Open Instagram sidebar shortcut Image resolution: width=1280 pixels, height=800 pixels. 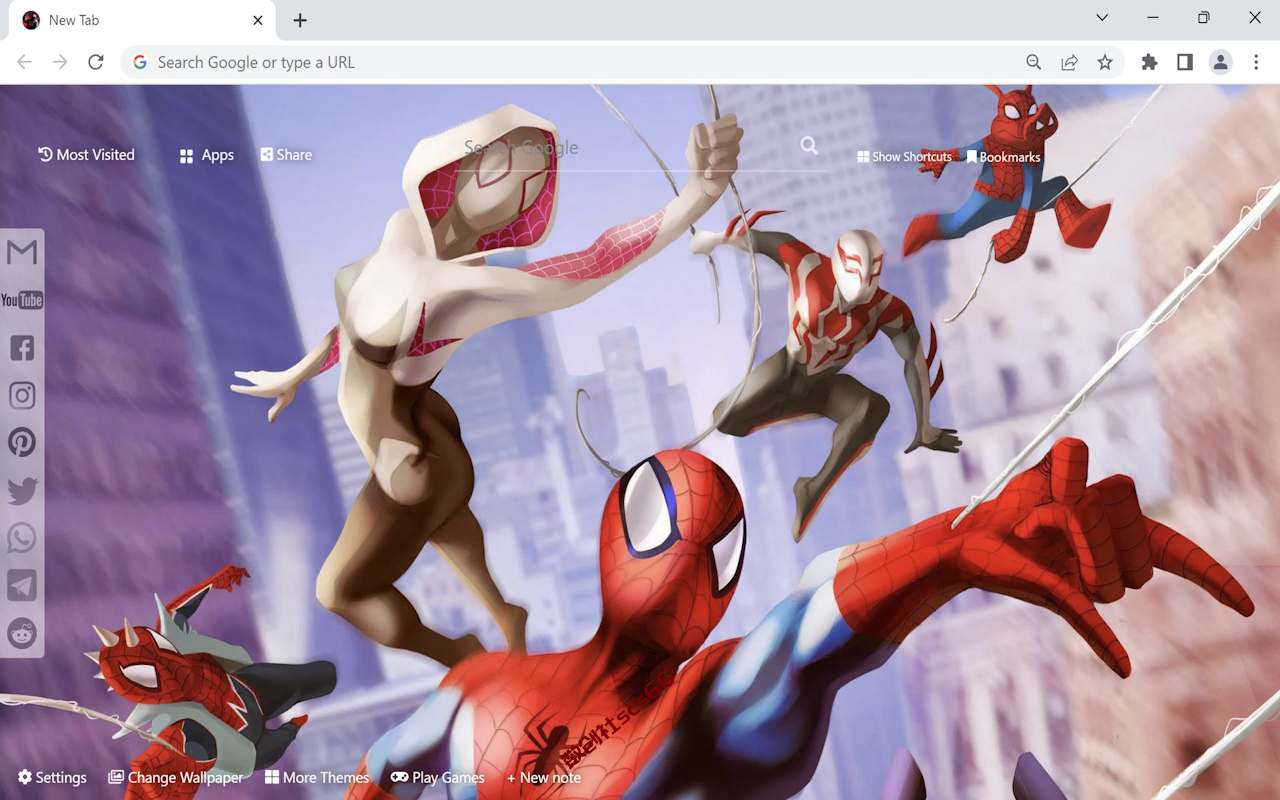tap(22, 395)
